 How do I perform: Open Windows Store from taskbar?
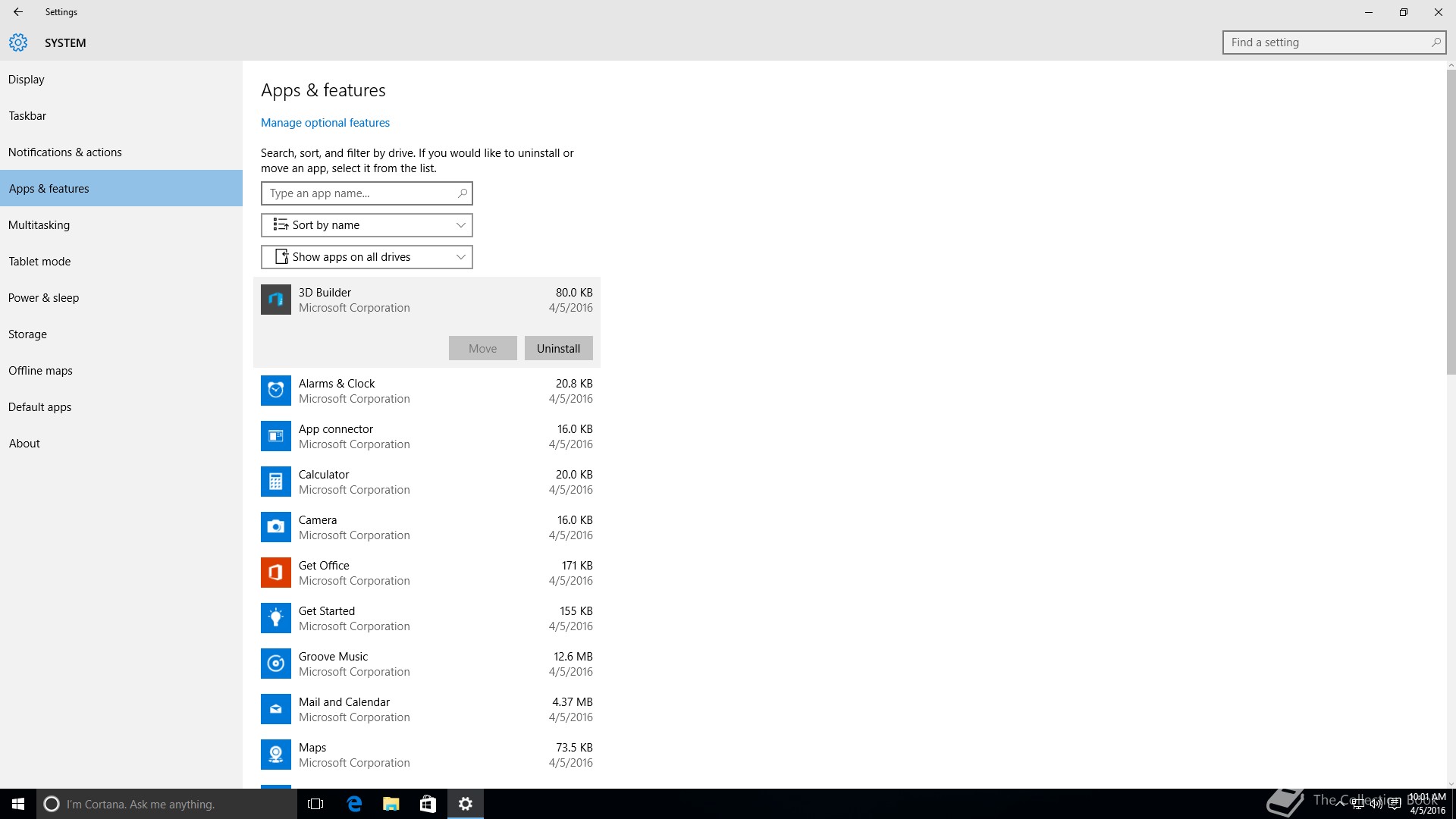click(428, 804)
